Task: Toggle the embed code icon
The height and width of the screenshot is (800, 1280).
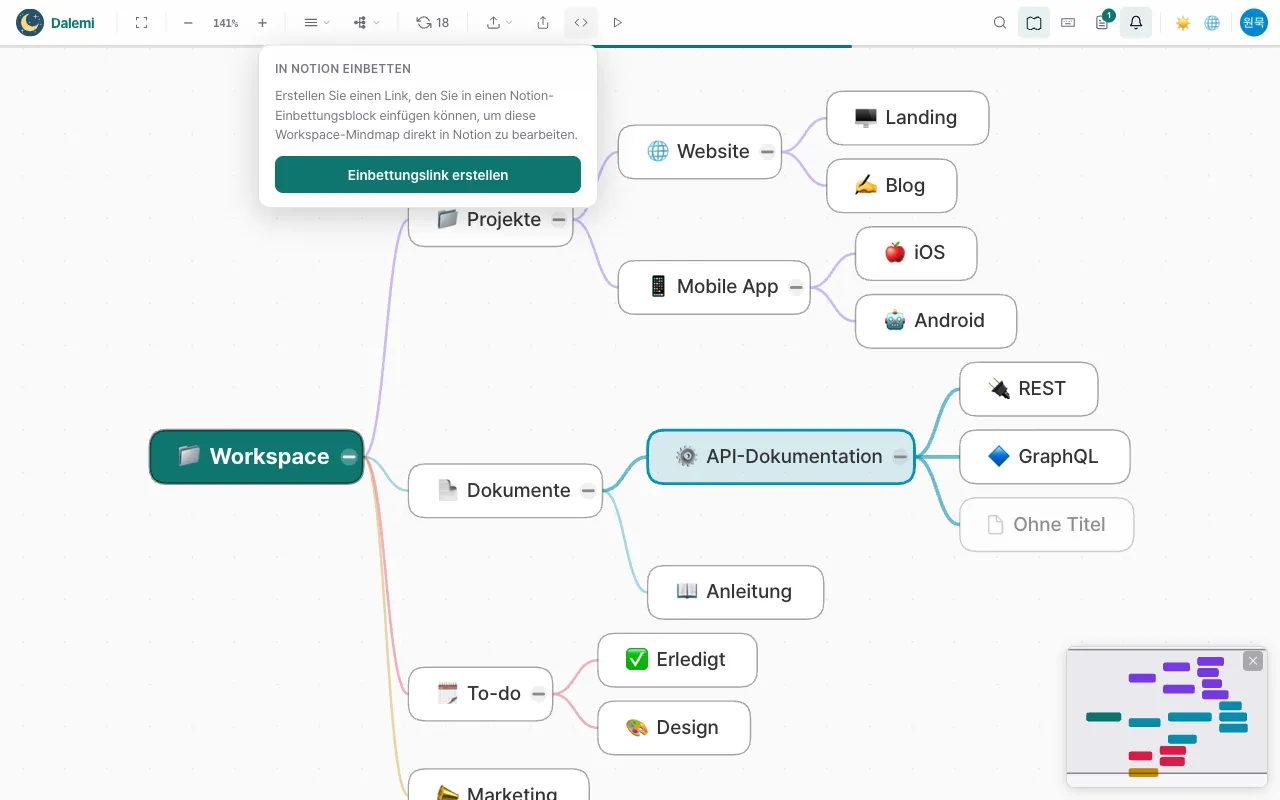Action: [x=581, y=22]
